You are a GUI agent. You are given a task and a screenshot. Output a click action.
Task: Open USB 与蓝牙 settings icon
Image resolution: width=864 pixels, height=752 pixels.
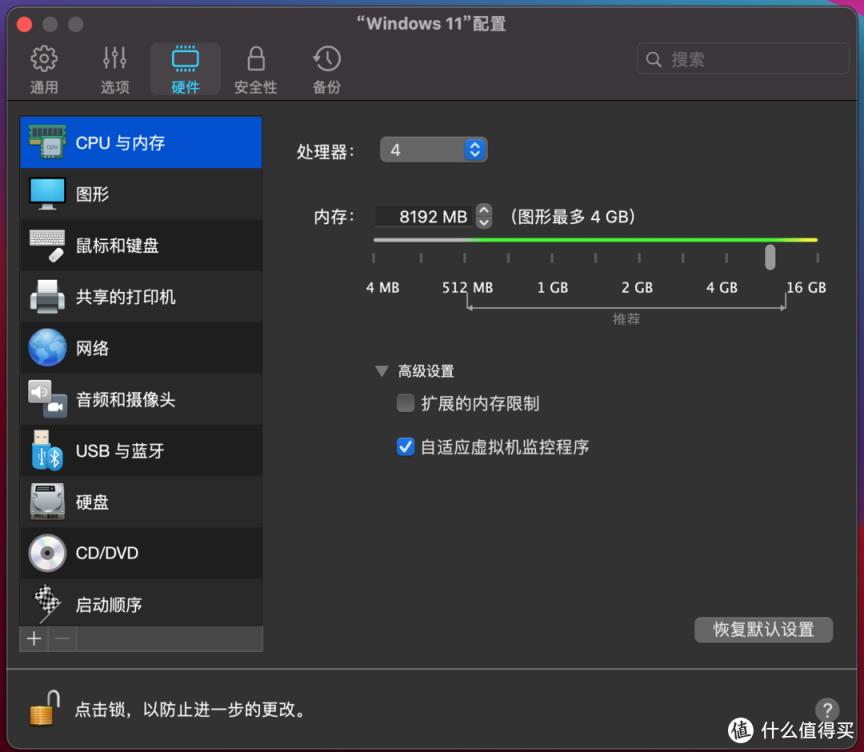click(x=47, y=451)
